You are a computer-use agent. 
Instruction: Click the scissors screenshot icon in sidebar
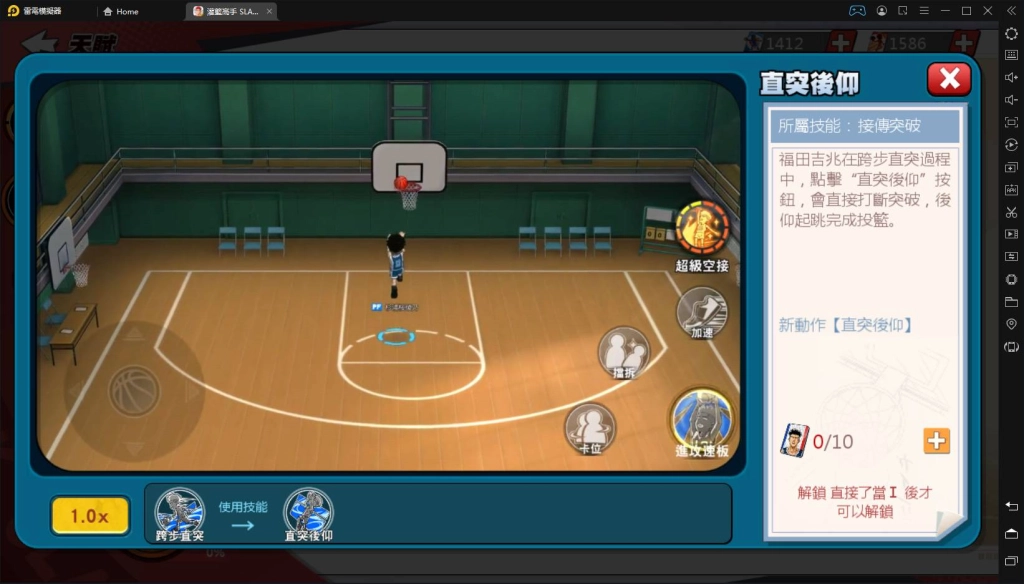(x=1011, y=212)
